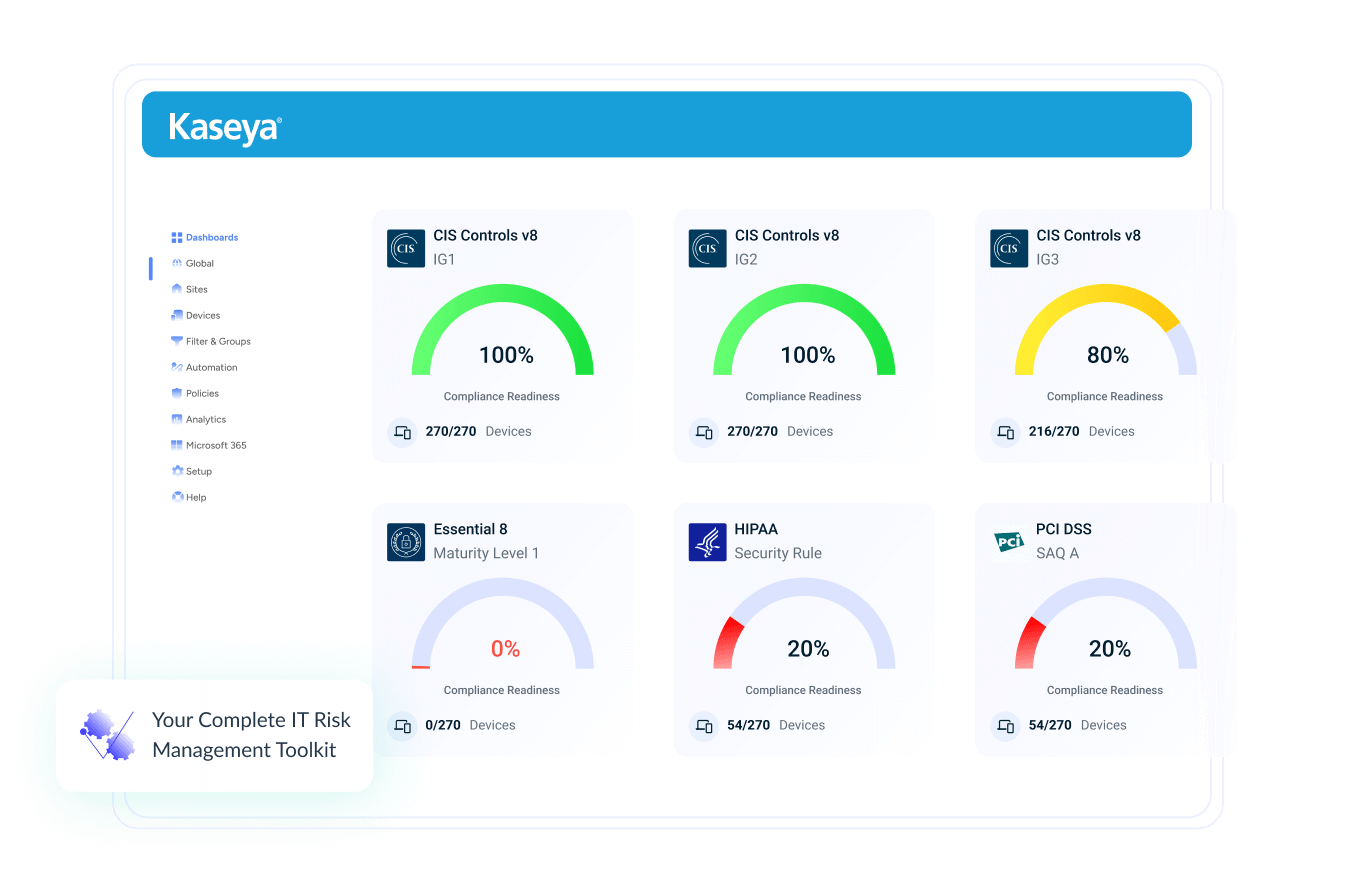The height and width of the screenshot is (894, 1360).
Task: Click the Kaseya logo in header
Action: (225, 128)
